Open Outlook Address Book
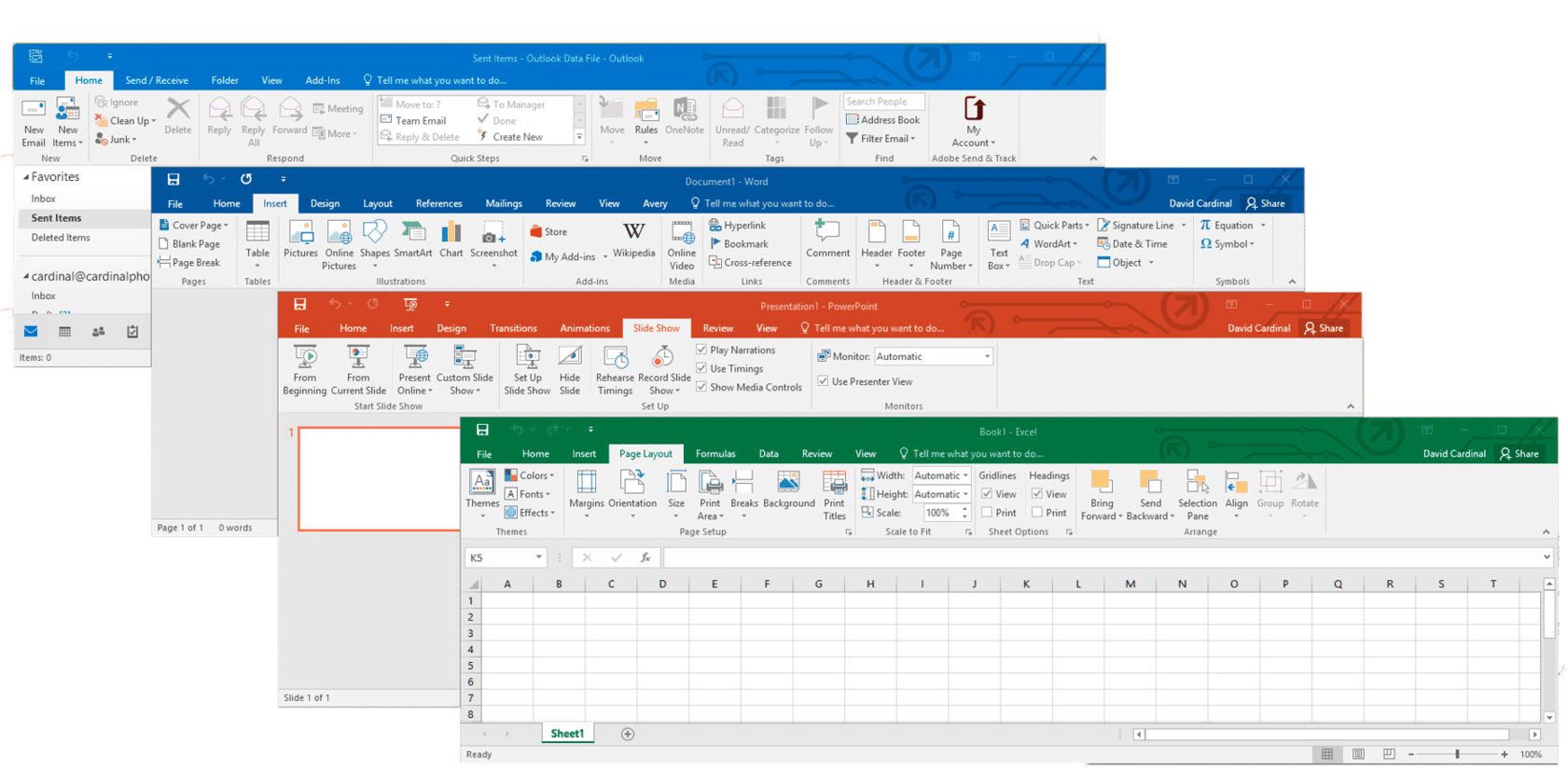 point(882,120)
